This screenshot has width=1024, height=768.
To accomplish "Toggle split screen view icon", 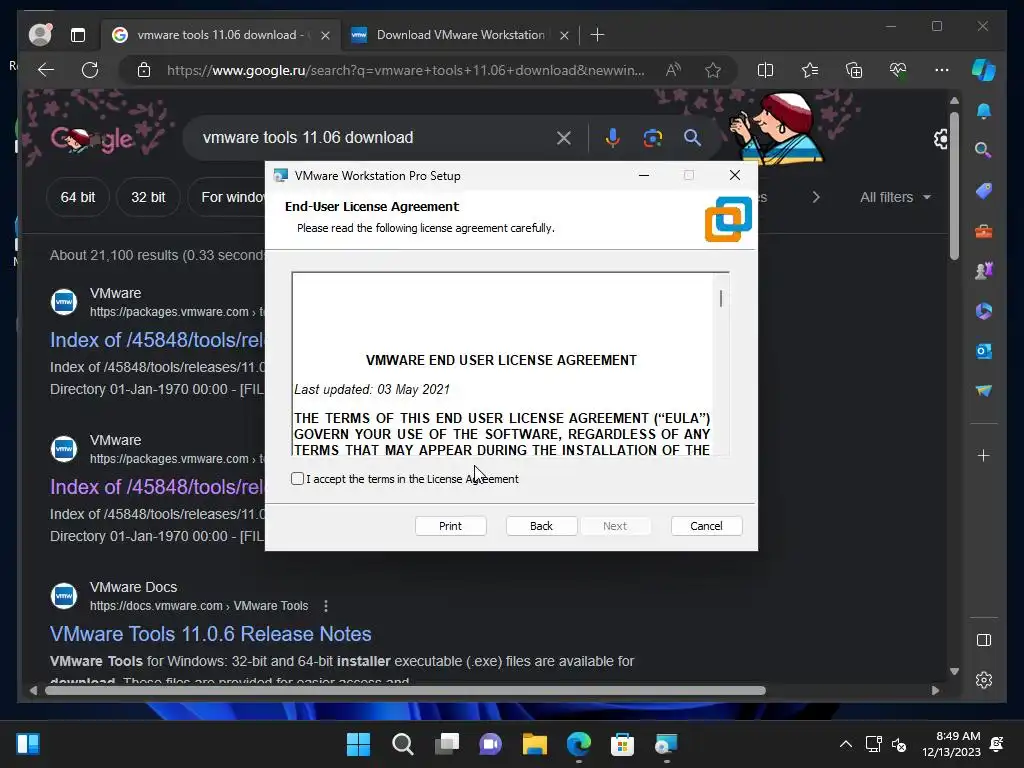I will pyautogui.click(x=765, y=70).
